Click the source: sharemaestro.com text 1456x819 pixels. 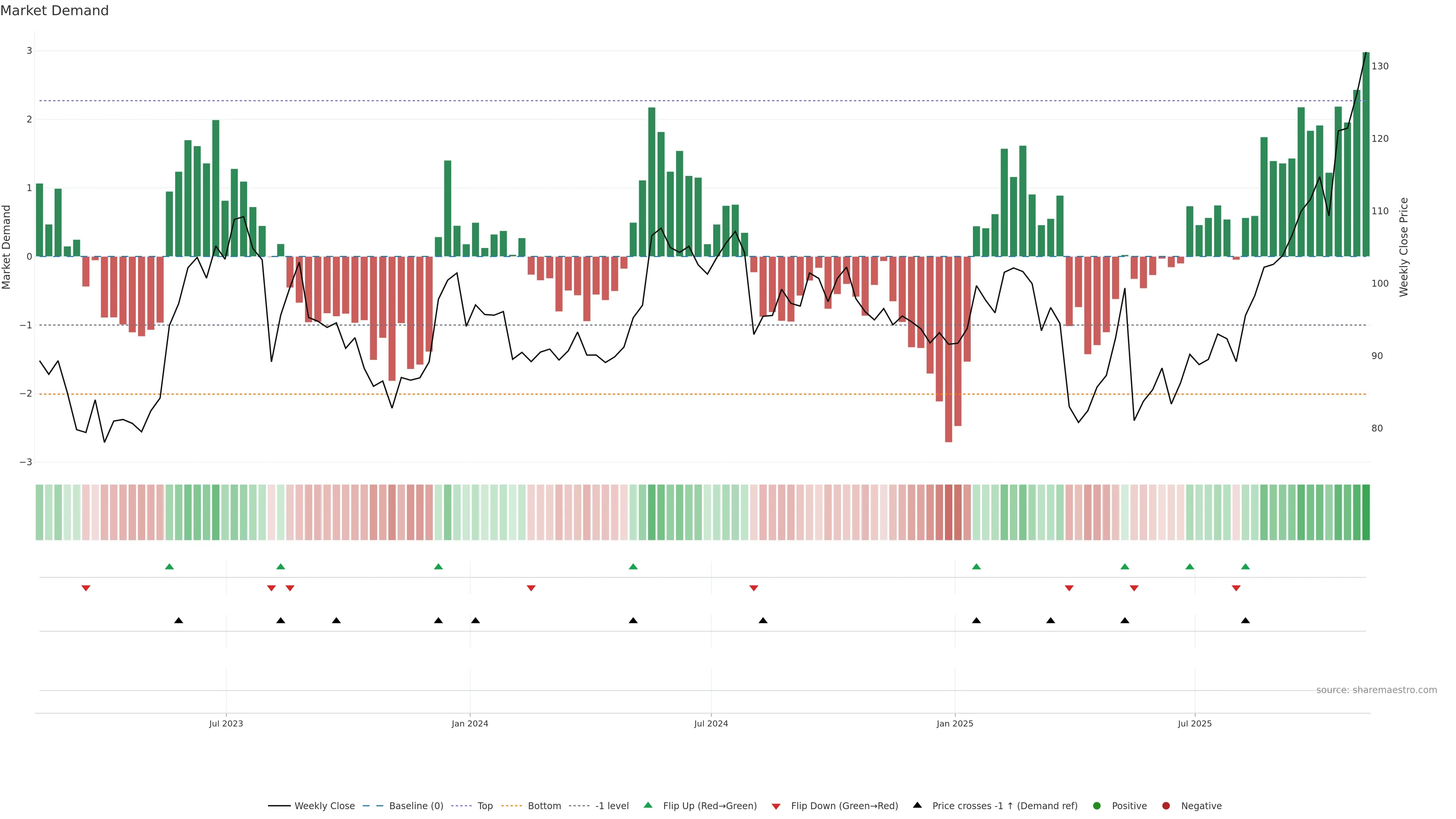coord(1376,690)
